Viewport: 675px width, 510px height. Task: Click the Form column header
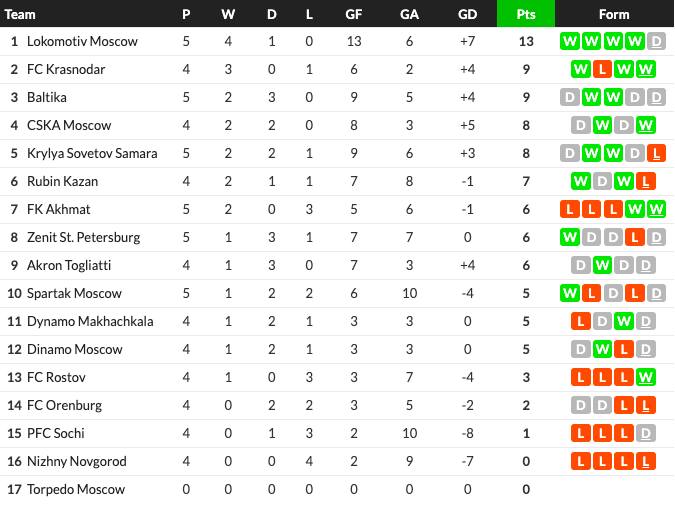pos(614,14)
